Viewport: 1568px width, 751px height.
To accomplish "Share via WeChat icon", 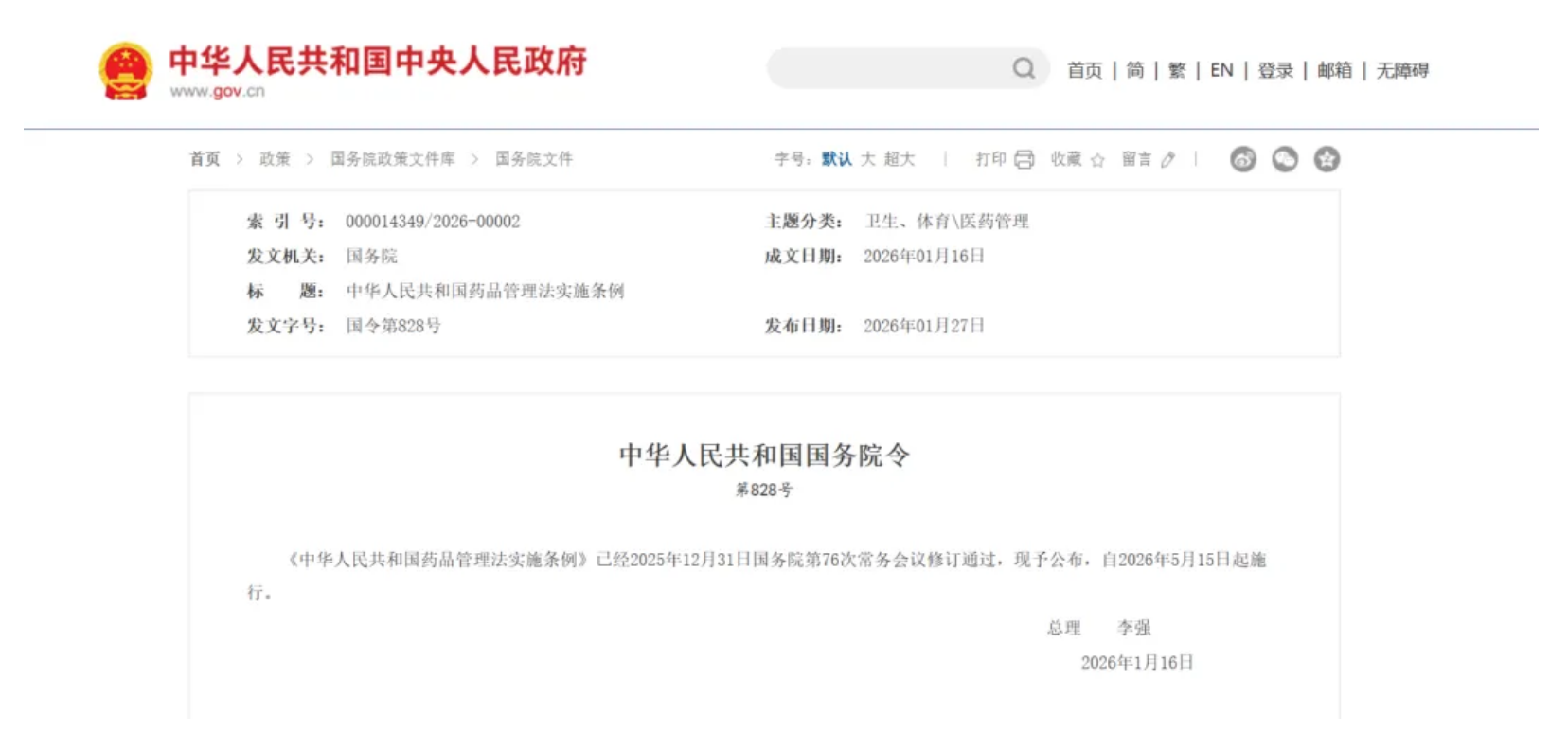I will [1285, 159].
